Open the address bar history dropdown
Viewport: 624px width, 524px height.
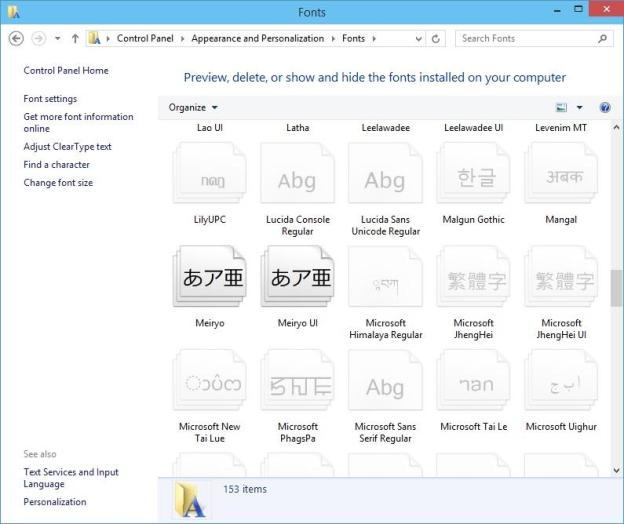[418, 39]
